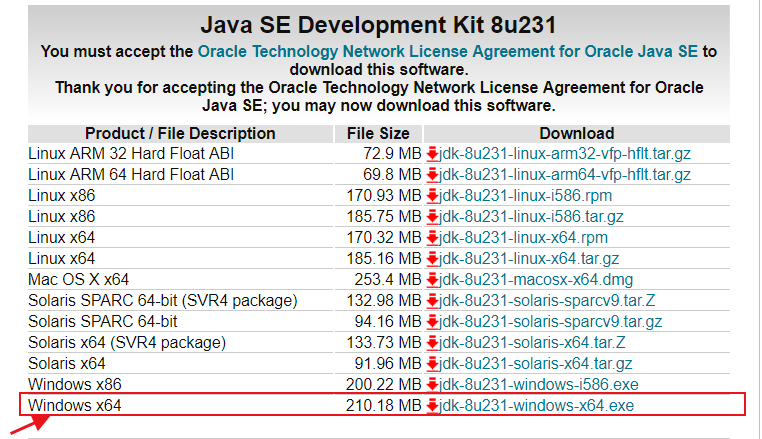The height and width of the screenshot is (439, 762).
Task: Download jdk-8u231-solaris-x64.tar.gz
Action: click(x=535, y=363)
